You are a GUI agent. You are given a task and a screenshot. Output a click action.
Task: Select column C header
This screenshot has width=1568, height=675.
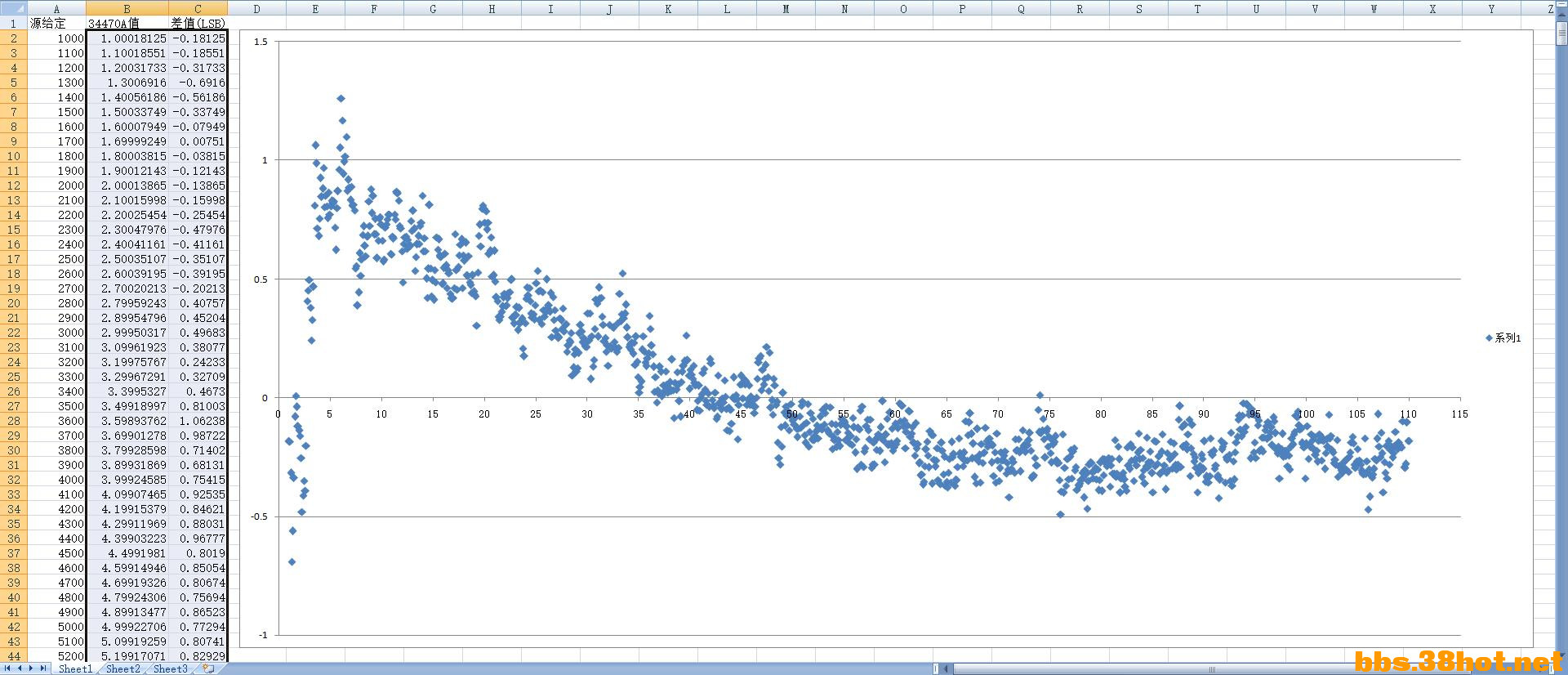[197, 8]
